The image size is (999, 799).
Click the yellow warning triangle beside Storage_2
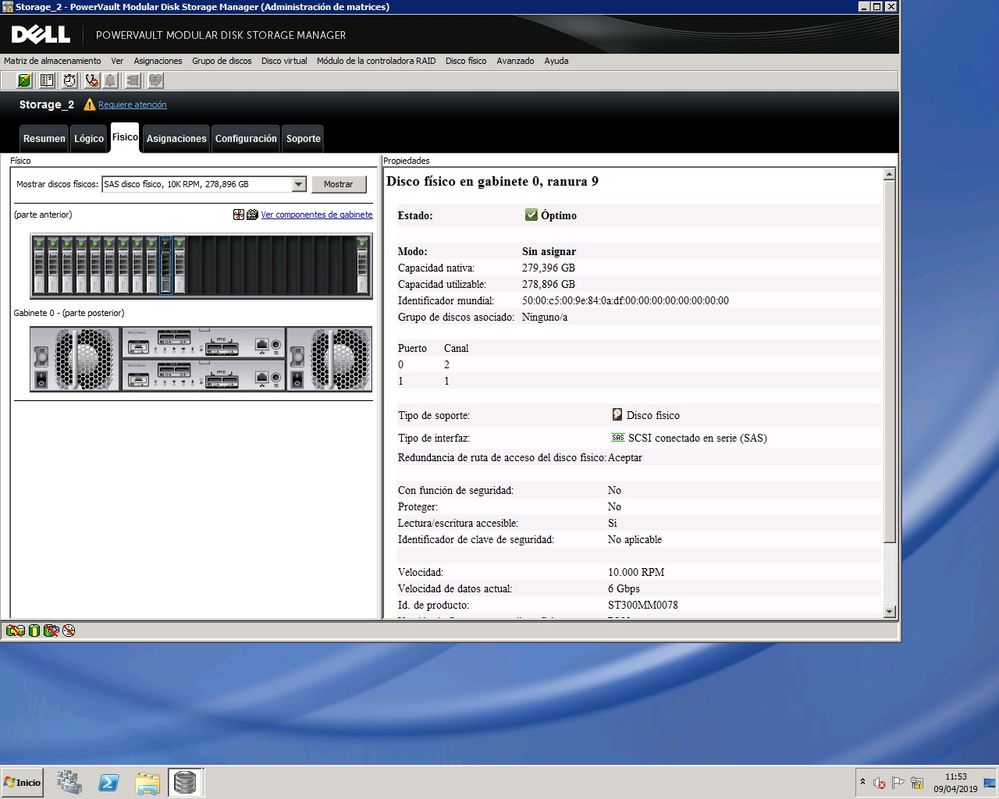pos(89,104)
